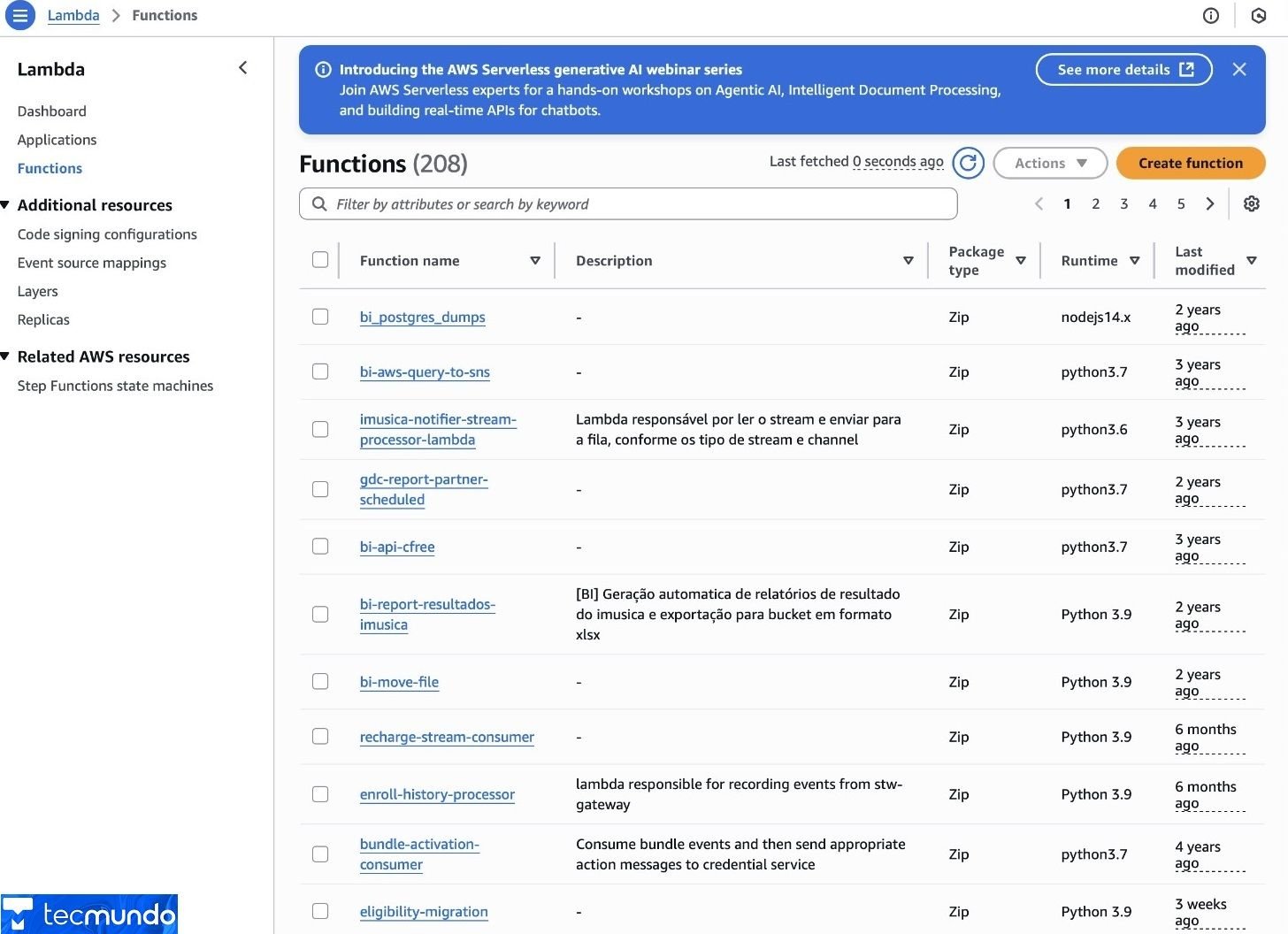Screen dimensions: 1288x934
Task: Click the search magnifier icon
Action: pyautogui.click(x=319, y=204)
